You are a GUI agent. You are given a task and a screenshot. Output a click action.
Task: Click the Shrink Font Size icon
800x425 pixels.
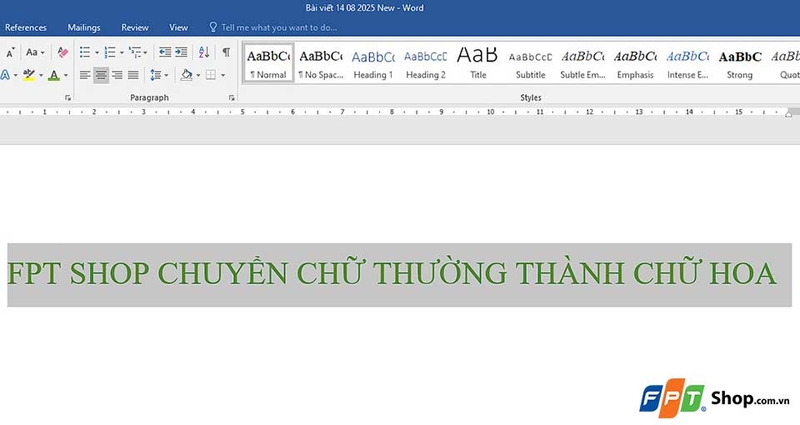pos(10,52)
